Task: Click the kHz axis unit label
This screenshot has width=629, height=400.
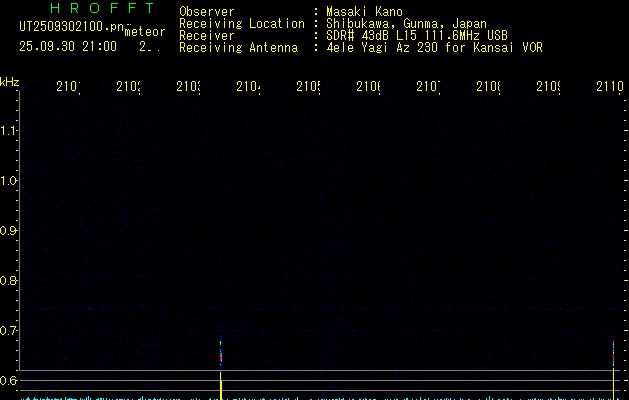Action: [x=9, y=82]
